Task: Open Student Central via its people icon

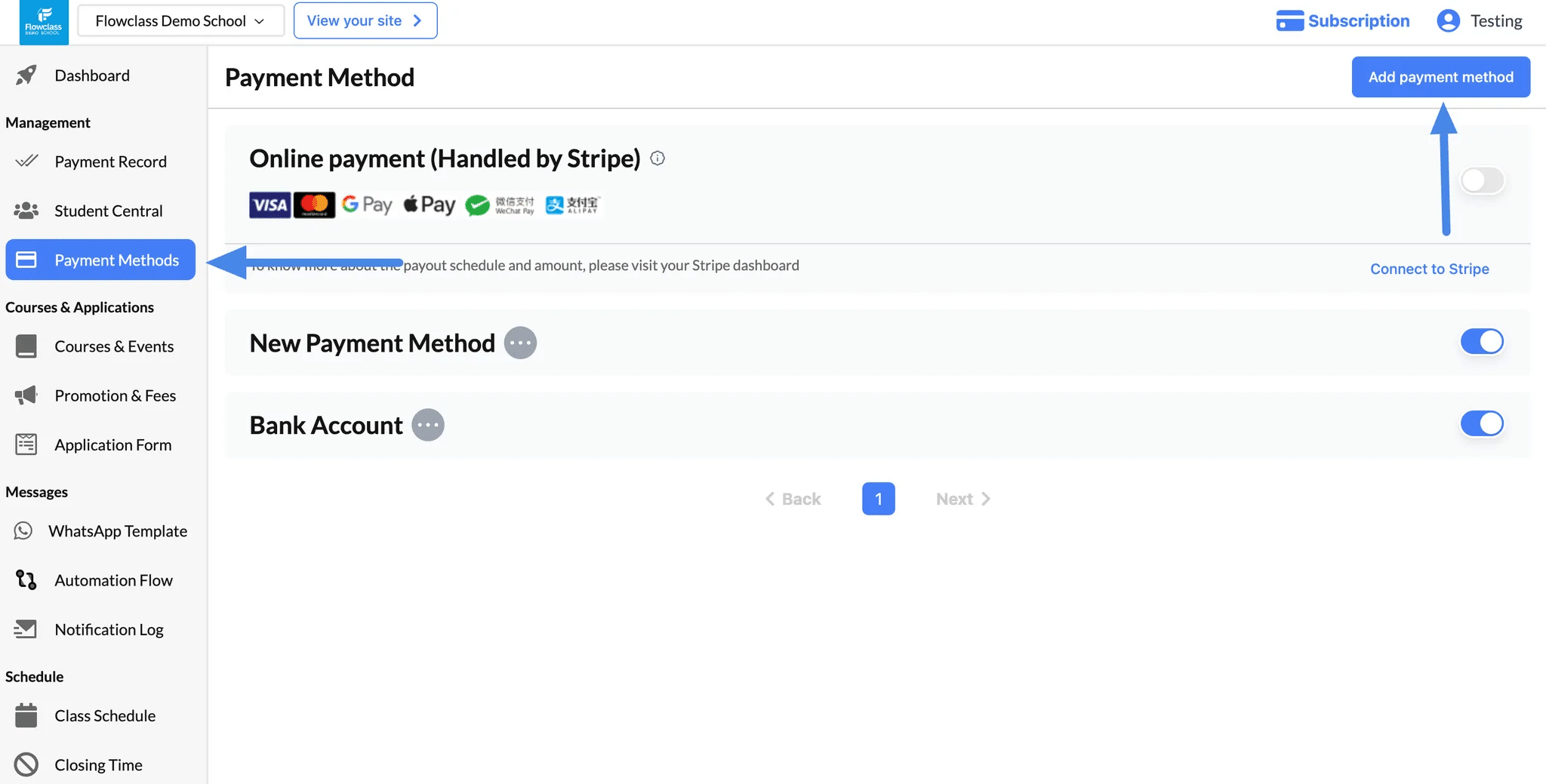Action: [25, 211]
